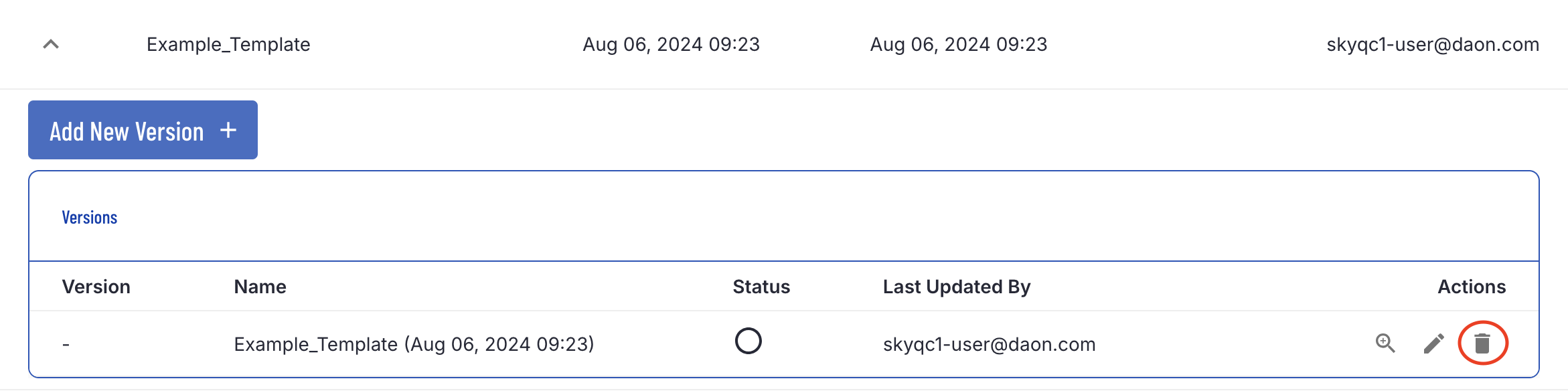The height and width of the screenshot is (391, 1568).
Task: Click the plus icon on Add New Version
Action: point(228,131)
